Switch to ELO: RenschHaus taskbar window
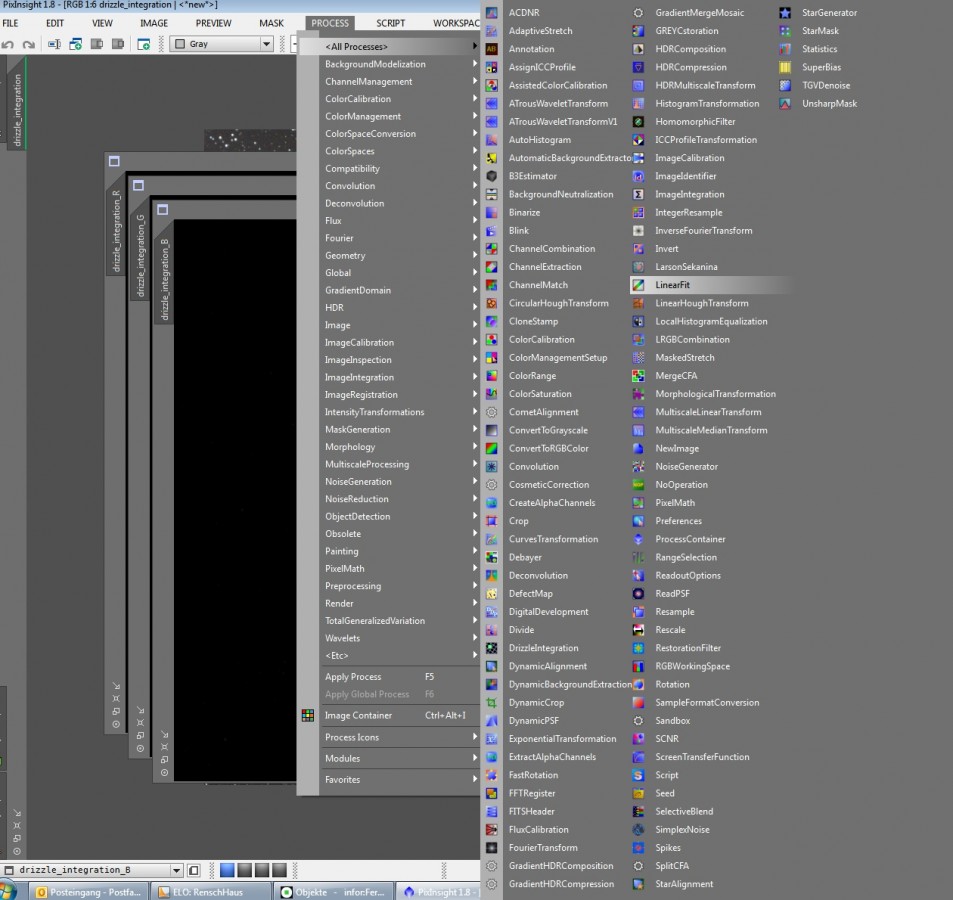 [x=211, y=891]
